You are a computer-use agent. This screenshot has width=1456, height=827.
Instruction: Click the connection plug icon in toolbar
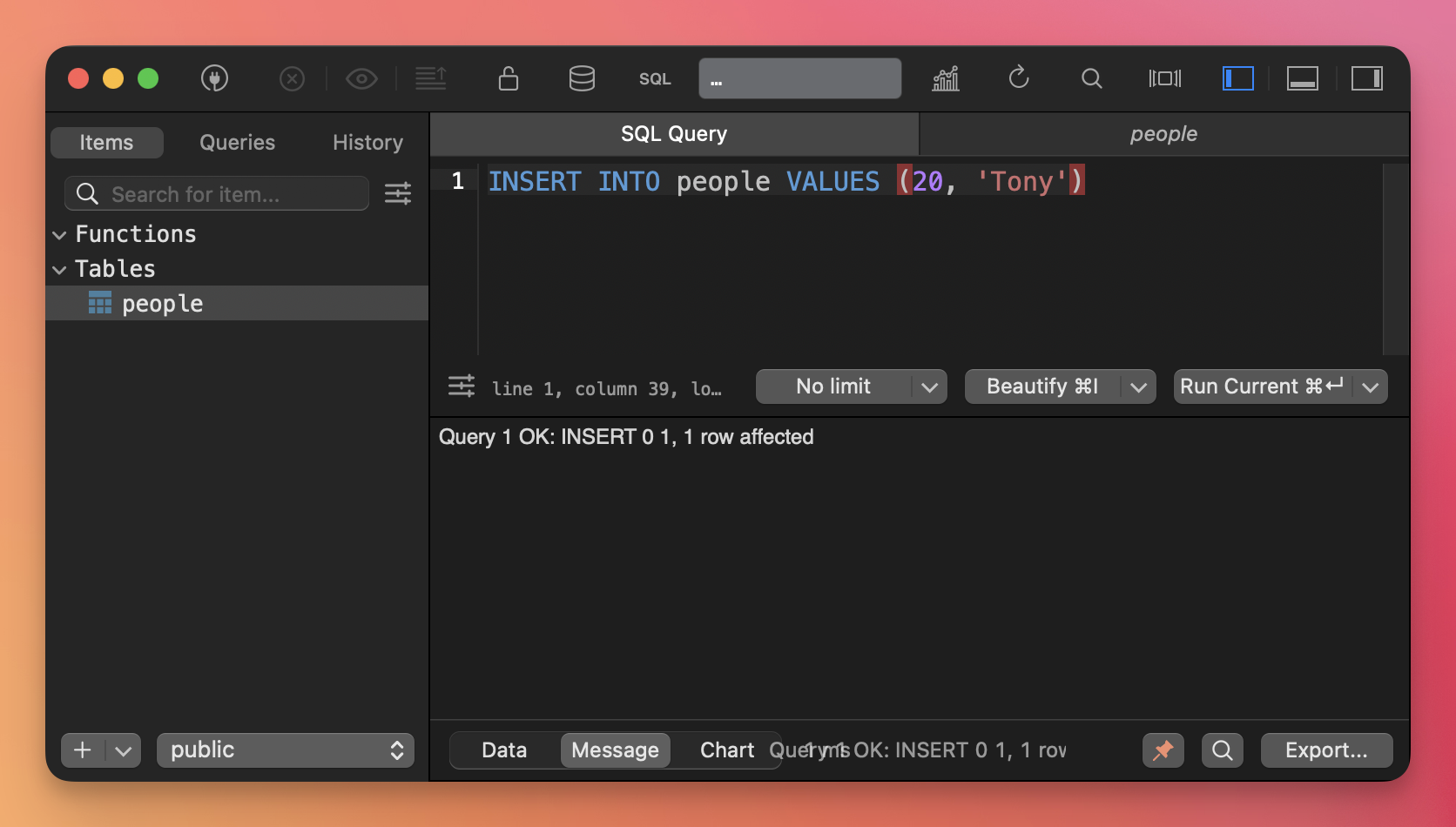coord(214,79)
